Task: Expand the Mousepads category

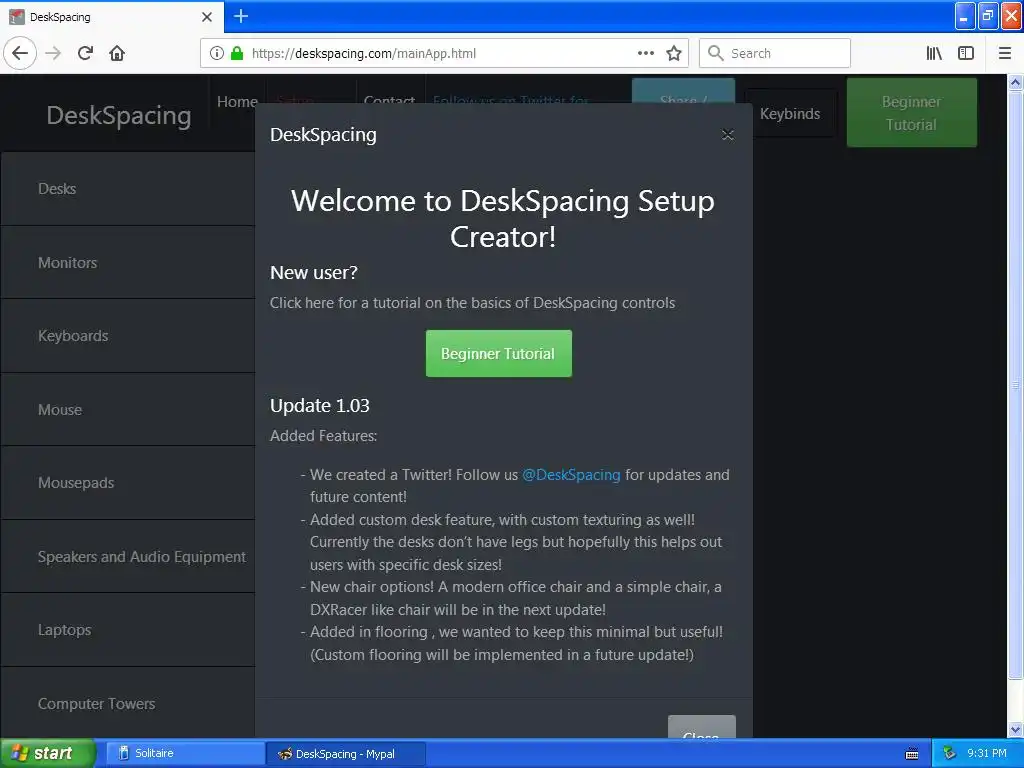Action: tap(127, 483)
